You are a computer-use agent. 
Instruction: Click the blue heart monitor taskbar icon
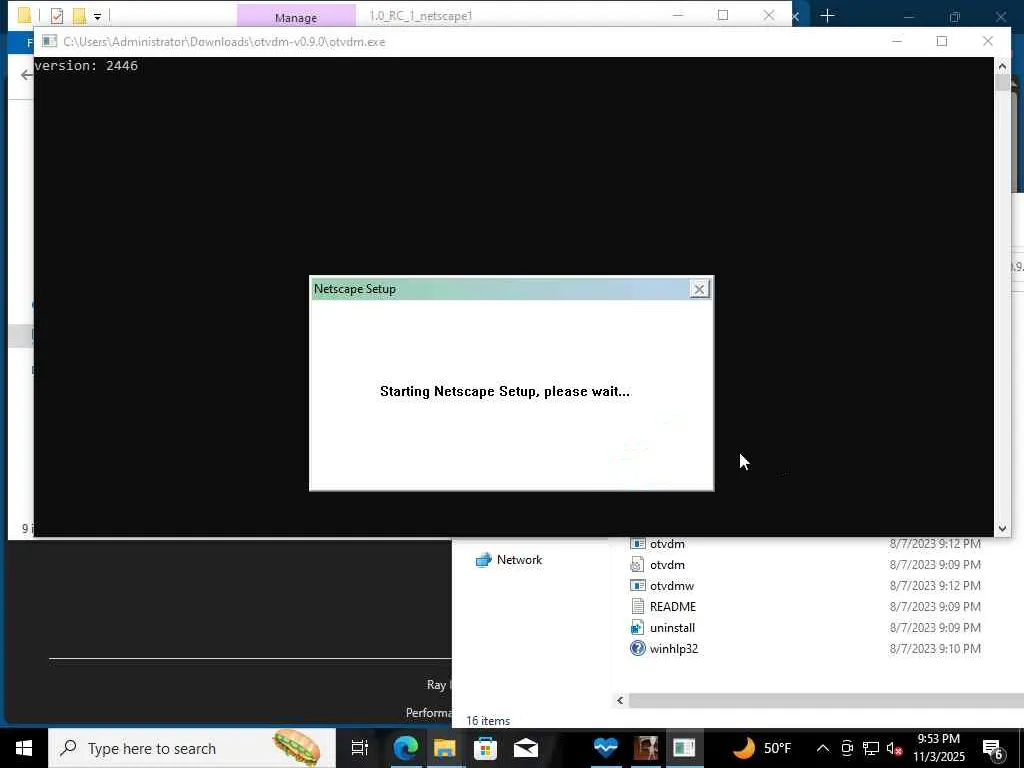coord(605,748)
